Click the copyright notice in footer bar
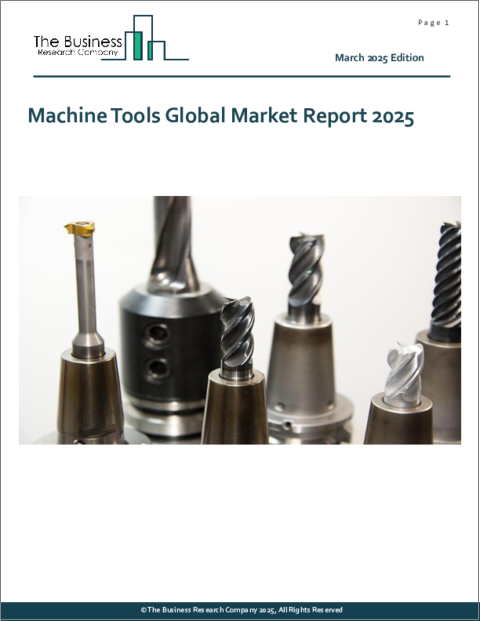 click(242, 610)
